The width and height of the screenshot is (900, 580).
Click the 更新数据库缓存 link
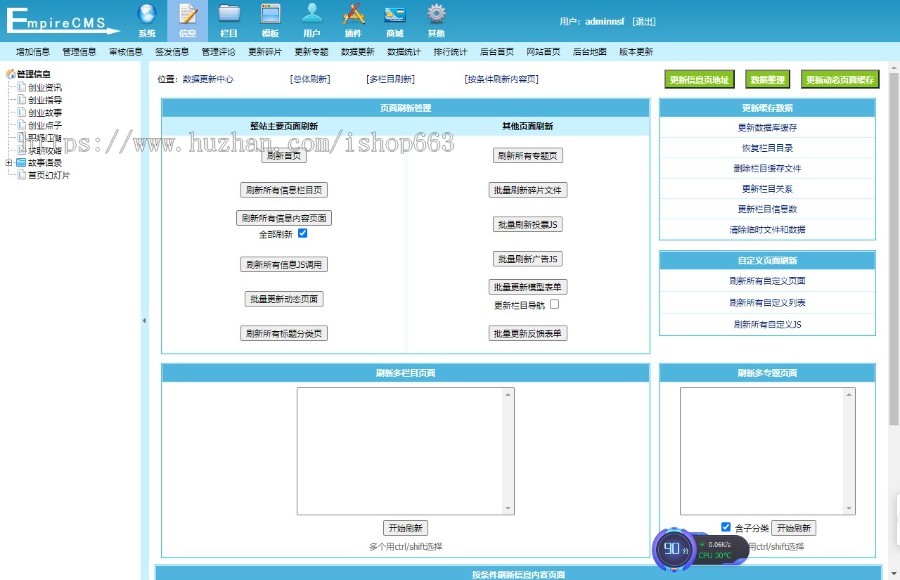pos(767,127)
